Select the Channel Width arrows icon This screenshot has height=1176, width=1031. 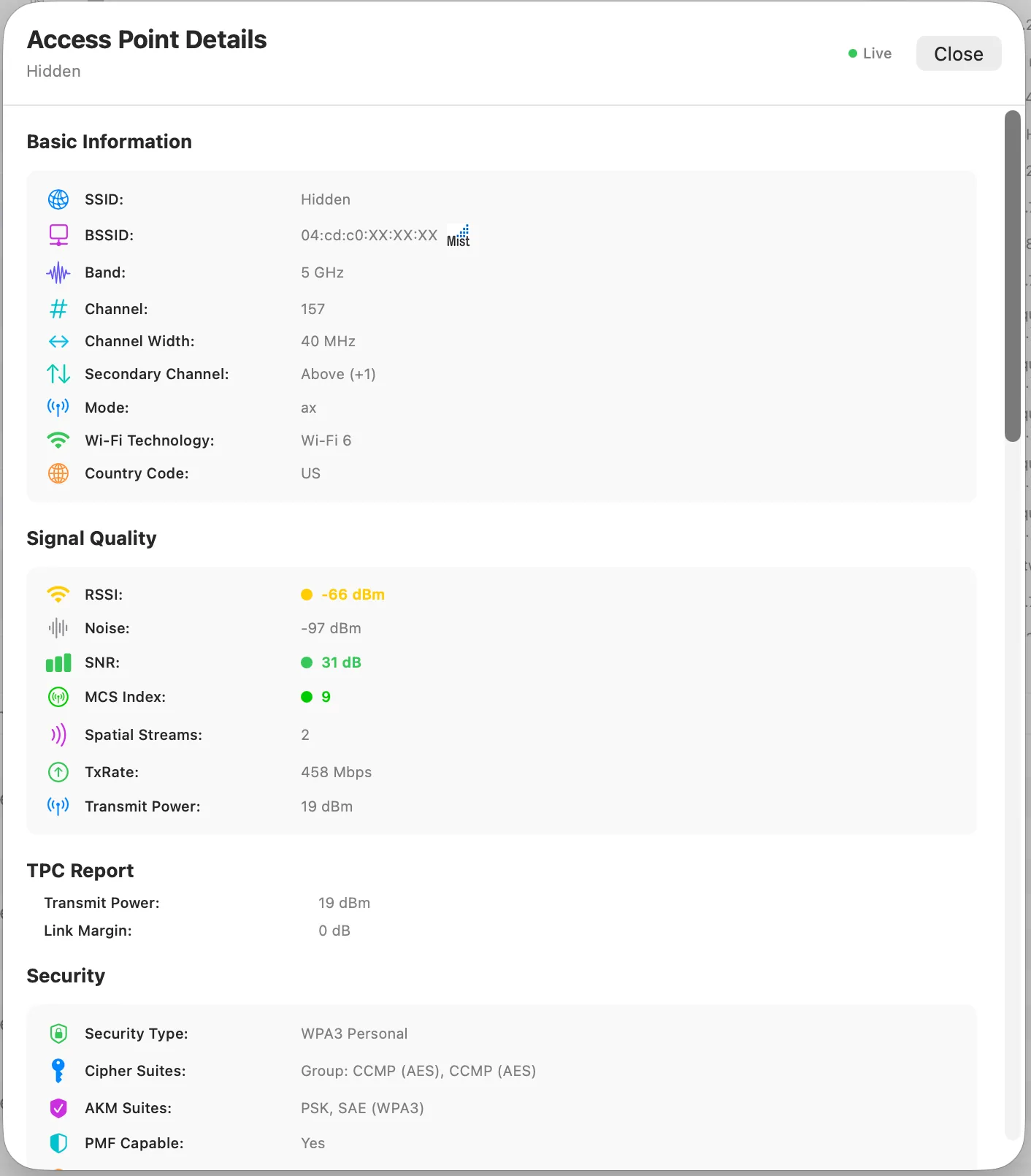[58, 340]
